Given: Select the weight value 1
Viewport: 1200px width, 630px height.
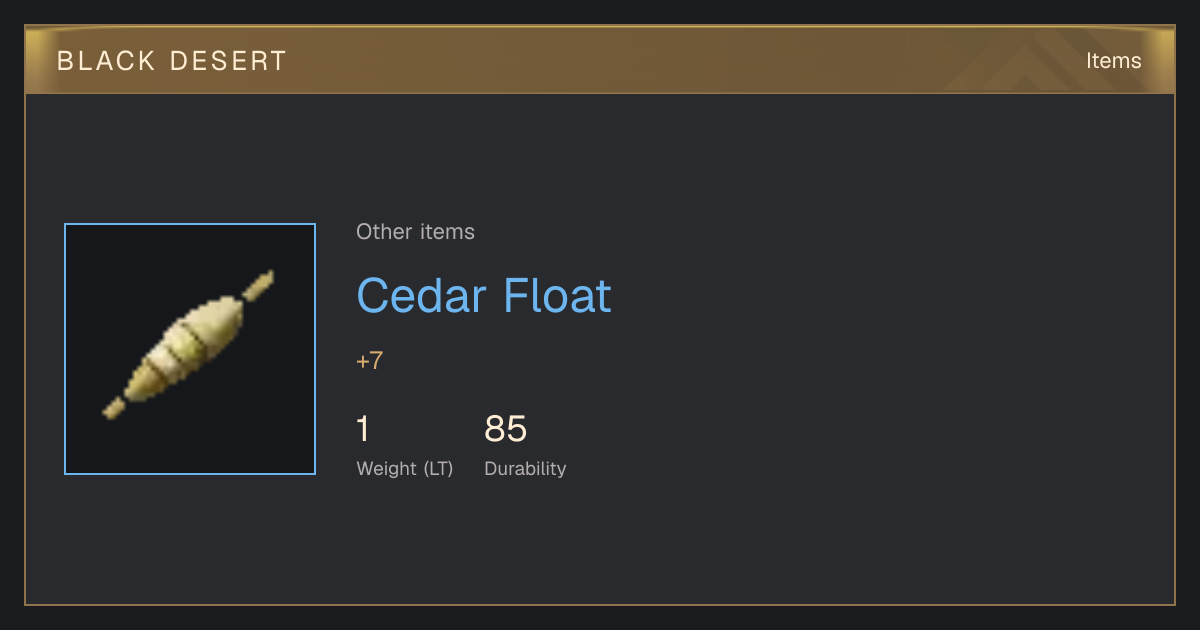Looking at the screenshot, I should pos(363,429).
